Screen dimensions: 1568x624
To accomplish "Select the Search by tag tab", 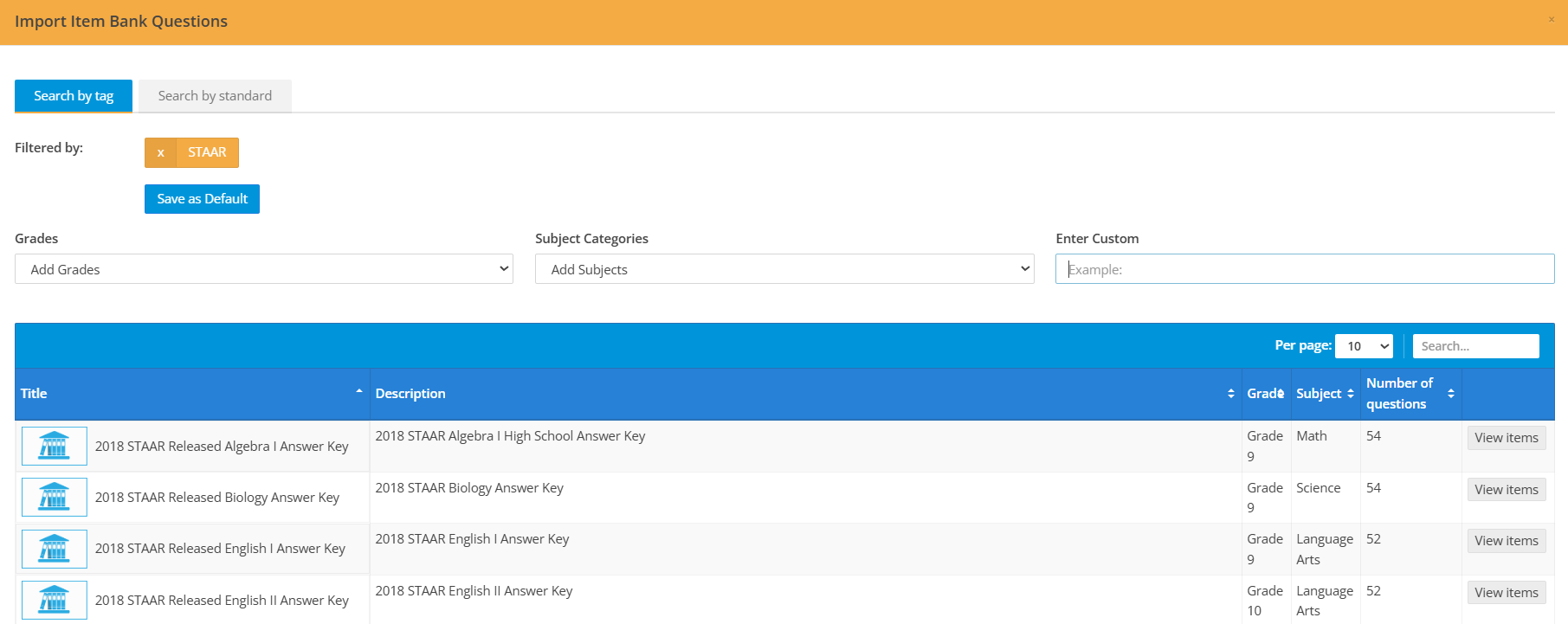I will (74, 96).
